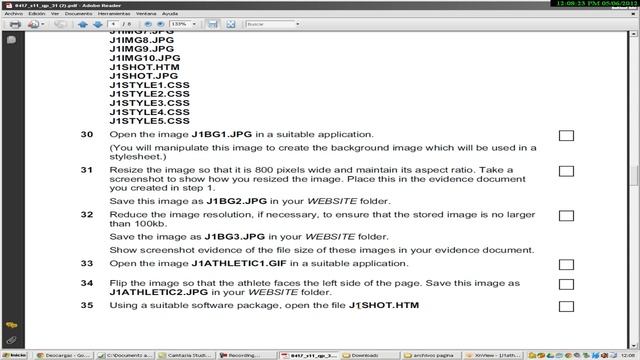Open the Ayuda menu
Screen dimensions: 640x360
tap(170, 13)
